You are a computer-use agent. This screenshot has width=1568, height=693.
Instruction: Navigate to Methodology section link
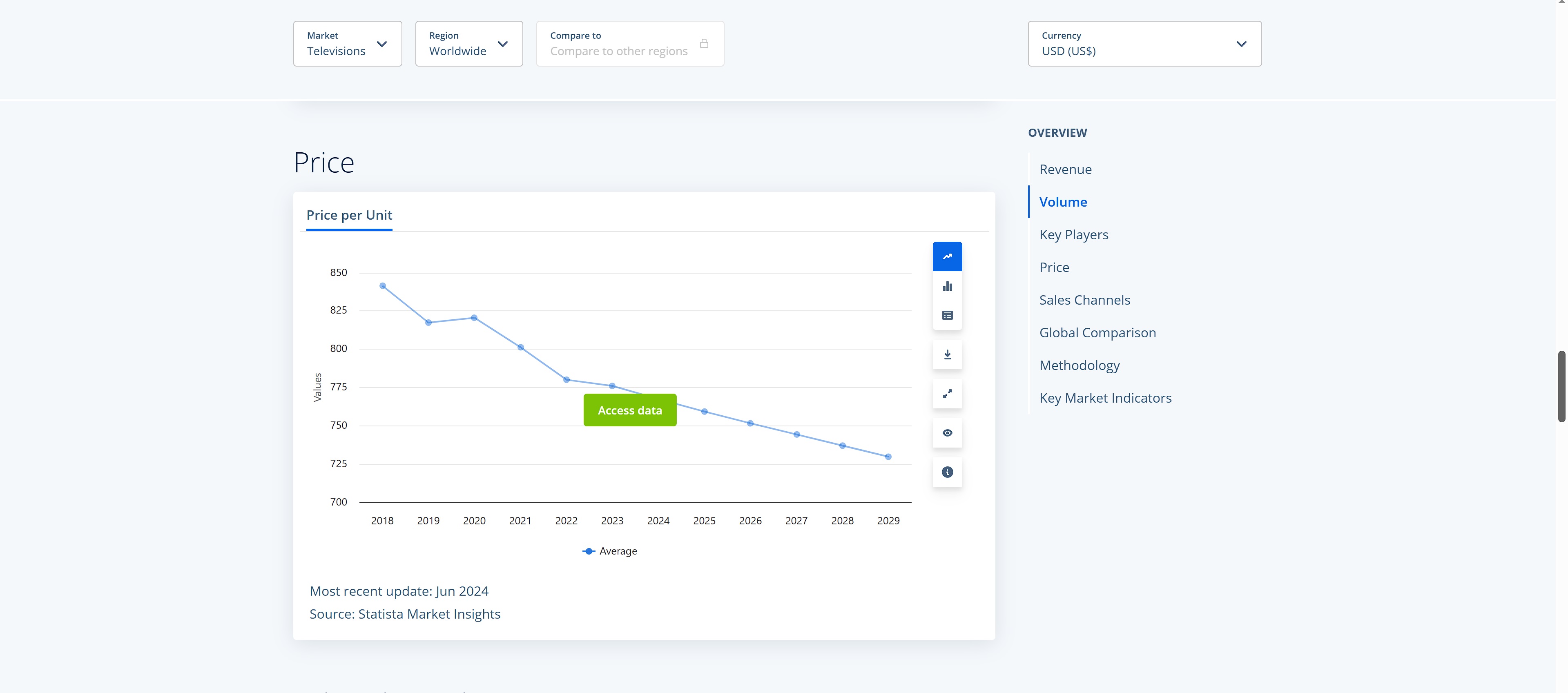pyautogui.click(x=1079, y=365)
